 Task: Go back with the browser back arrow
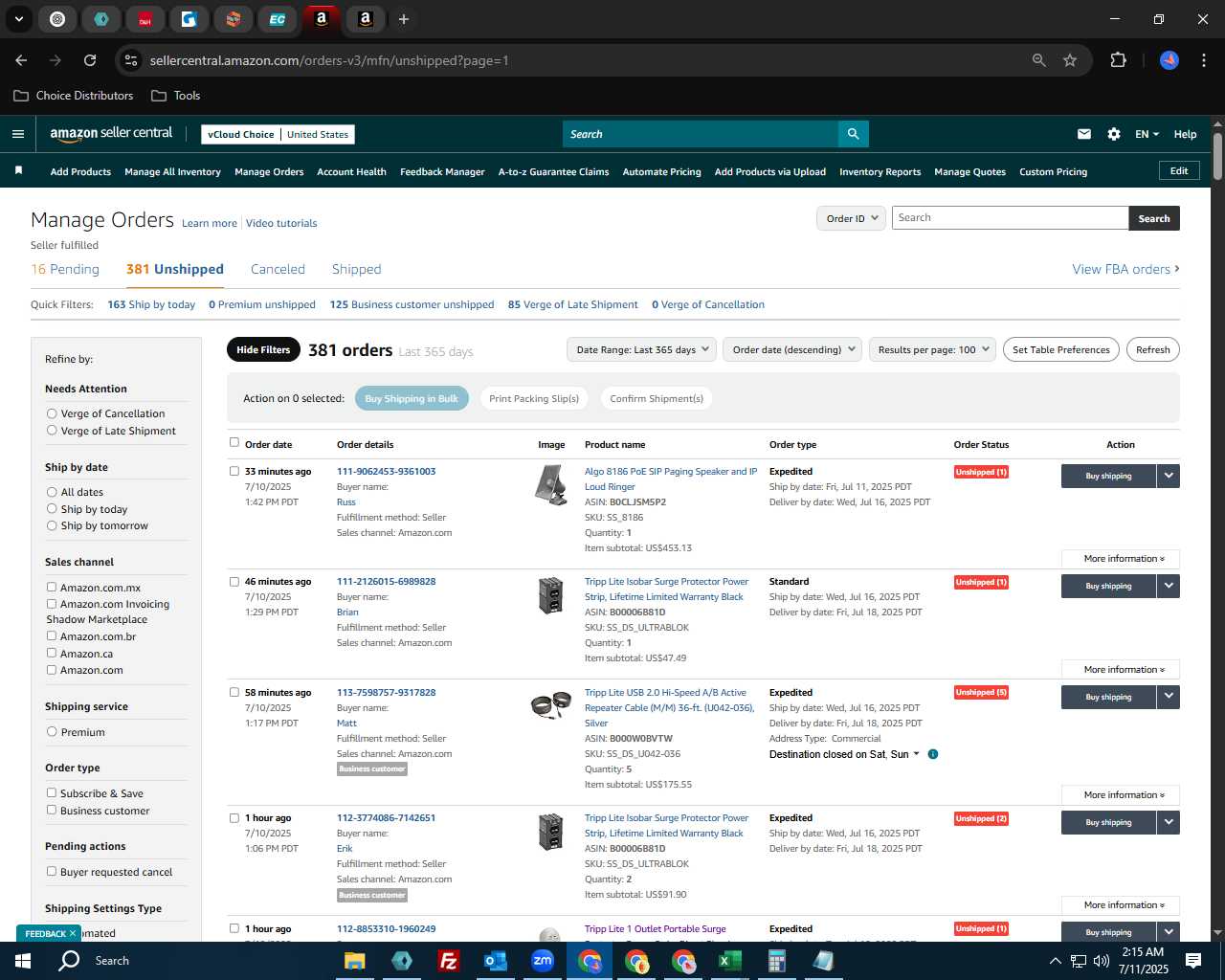(21, 60)
